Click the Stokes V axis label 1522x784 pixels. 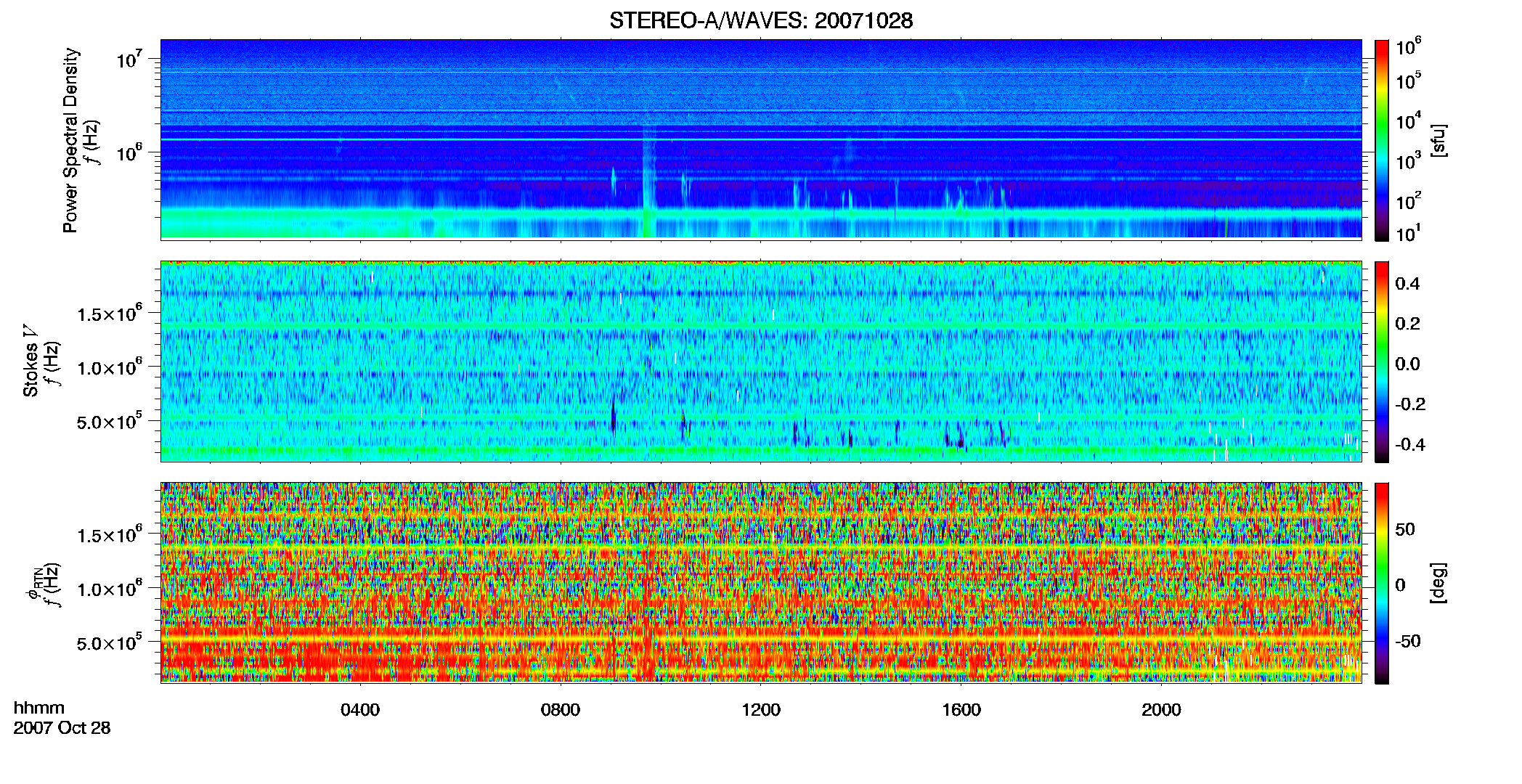[30, 361]
